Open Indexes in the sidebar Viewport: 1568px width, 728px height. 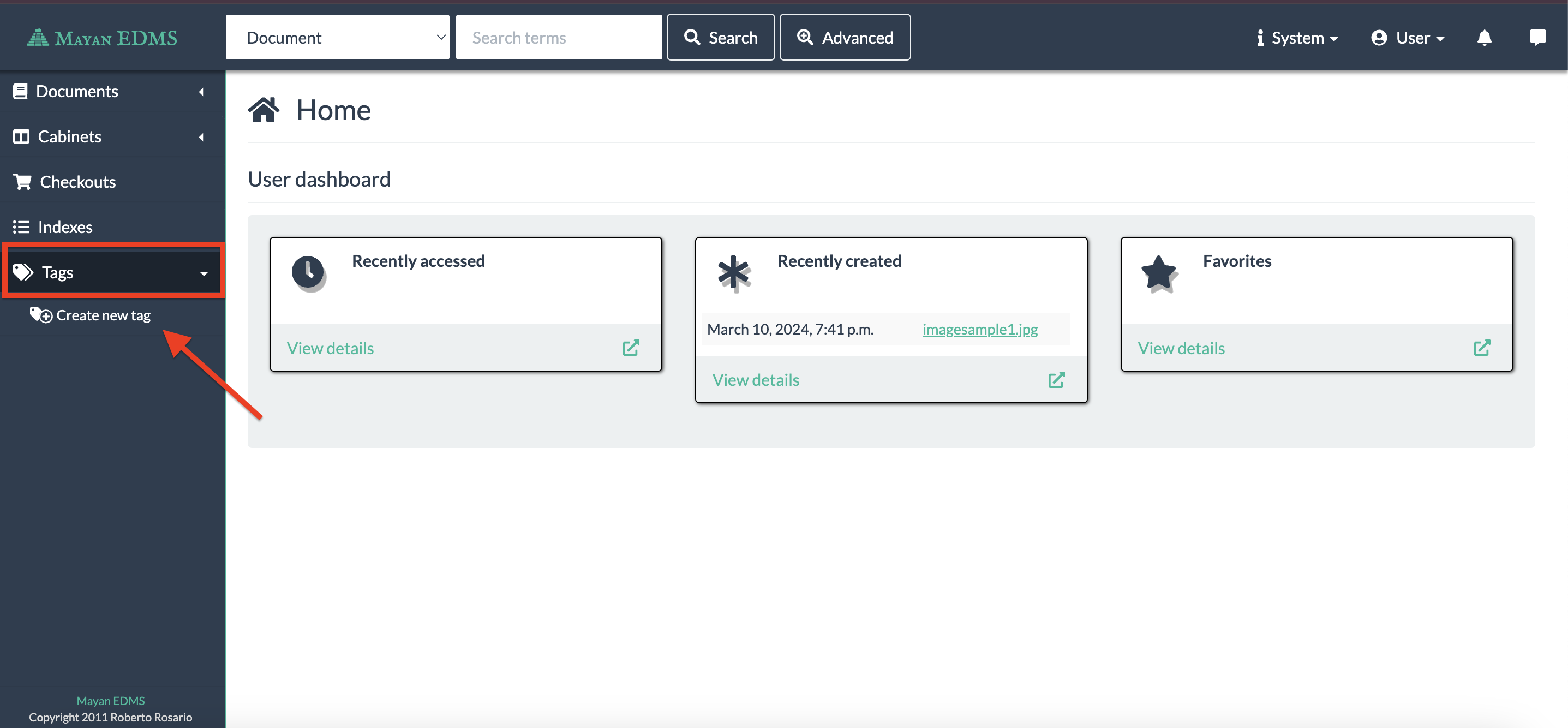tap(112, 227)
